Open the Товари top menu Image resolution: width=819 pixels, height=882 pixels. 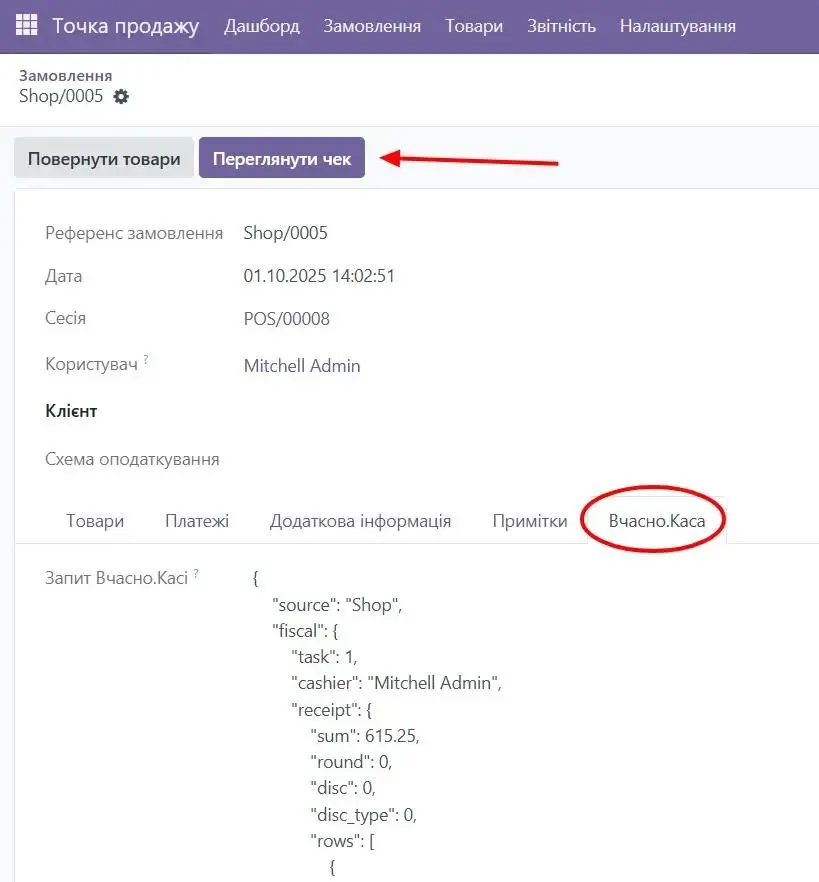tap(473, 27)
